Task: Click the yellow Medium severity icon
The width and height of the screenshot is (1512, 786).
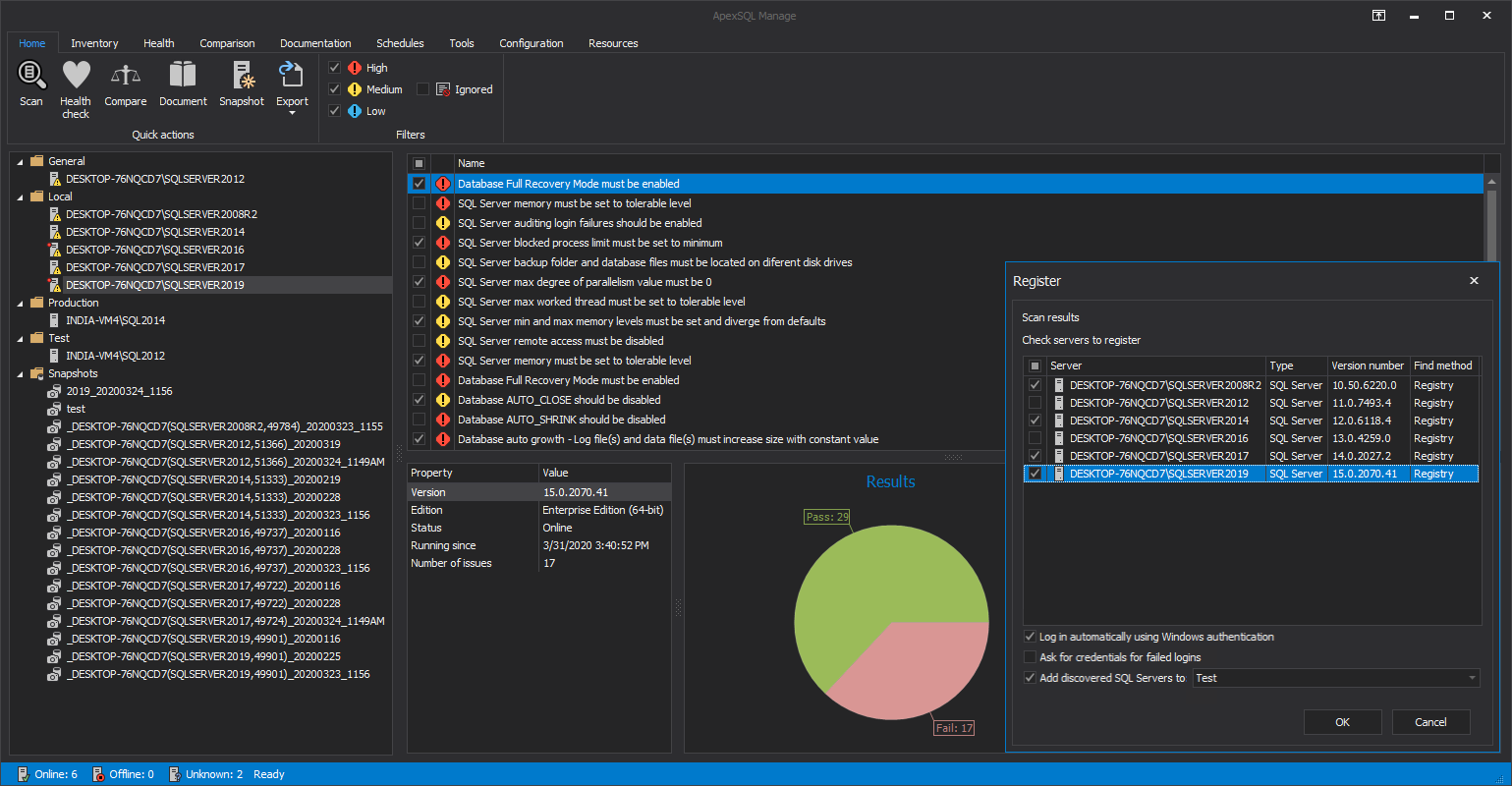Action: pyautogui.click(x=355, y=89)
